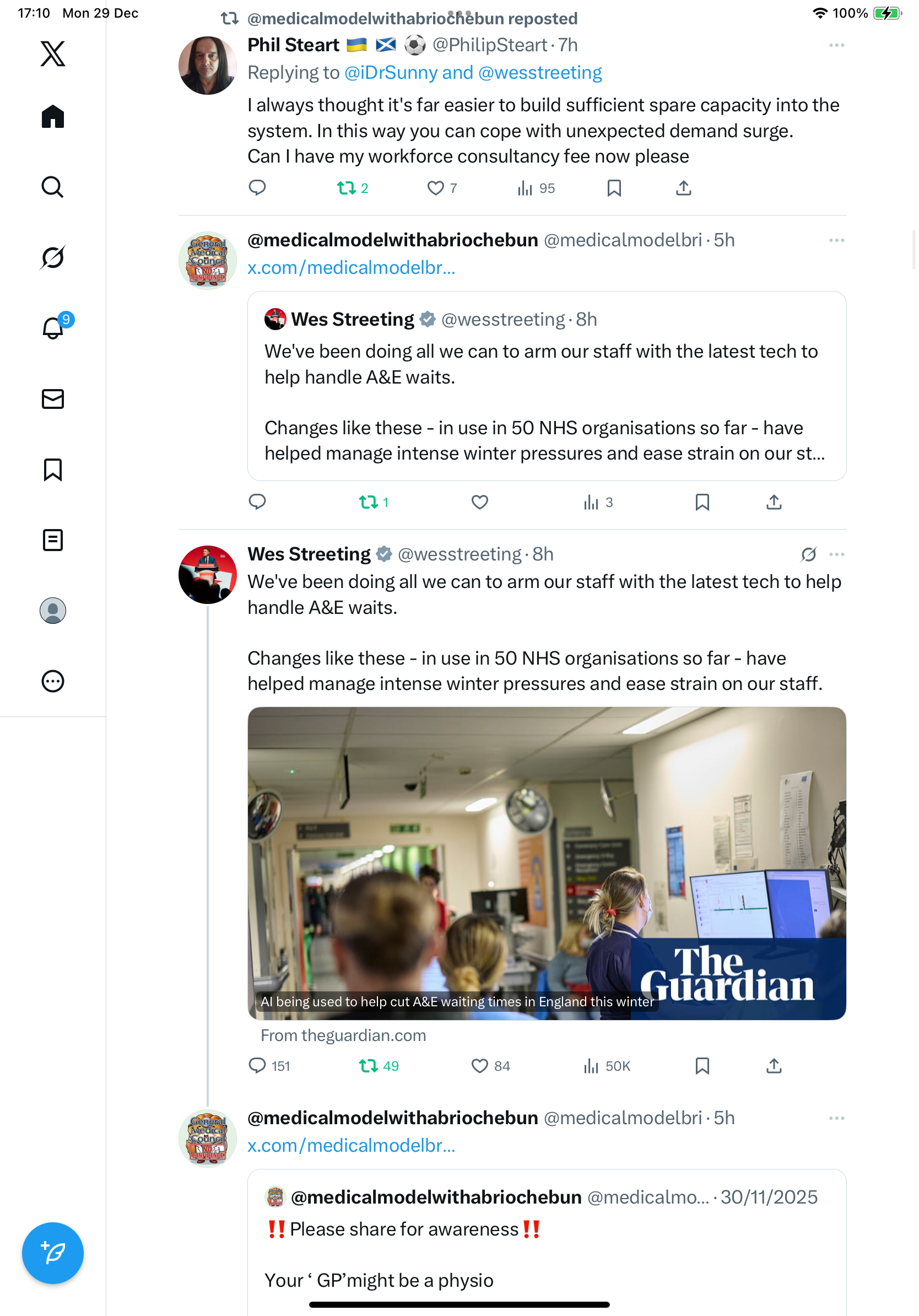Viewport: 919px width, 1316px height.
Task: Open the first x.com/medicalmodelbr... link
Action: click(351, 268)
